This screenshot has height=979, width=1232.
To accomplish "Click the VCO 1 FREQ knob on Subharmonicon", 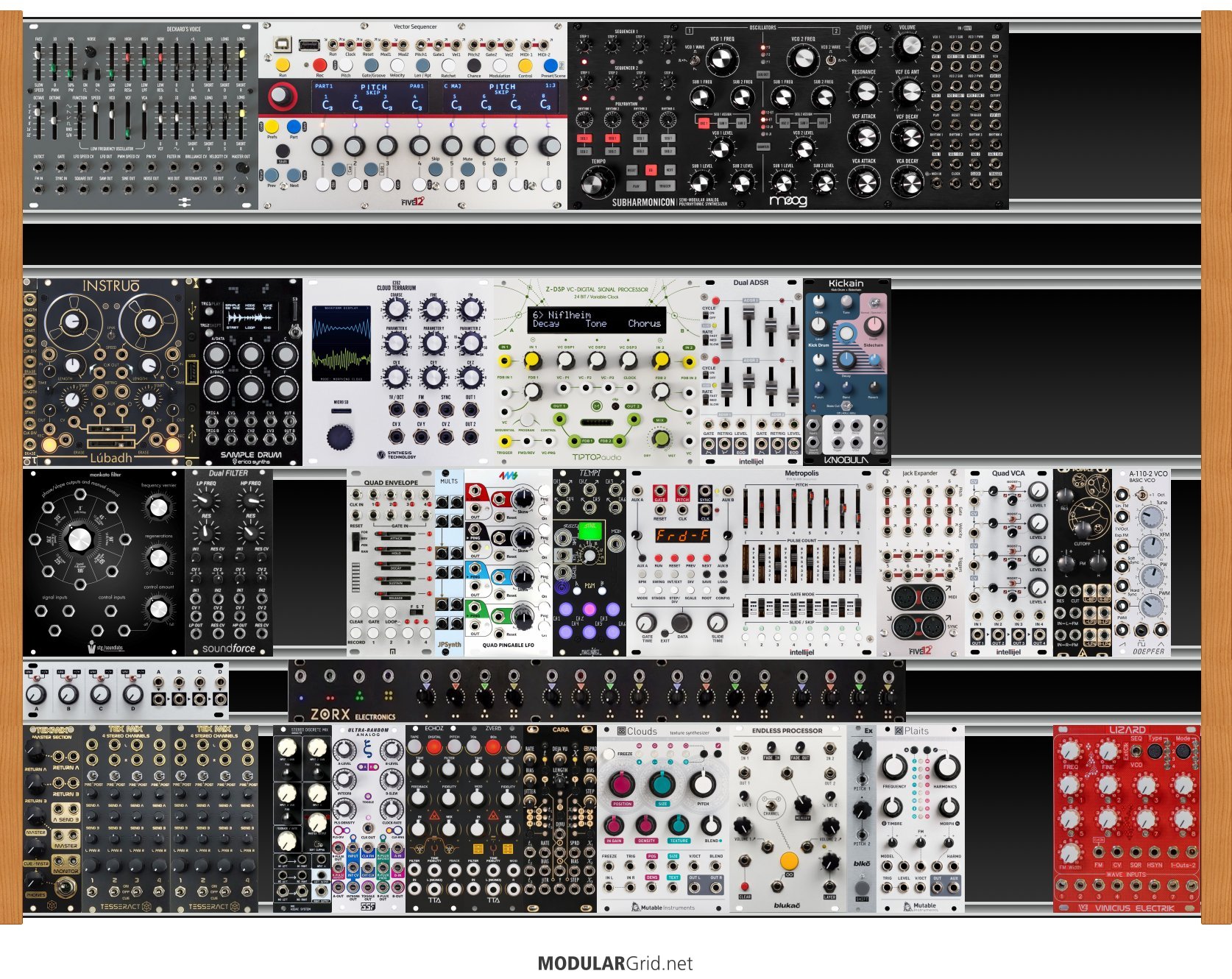I will coord(723,59).
